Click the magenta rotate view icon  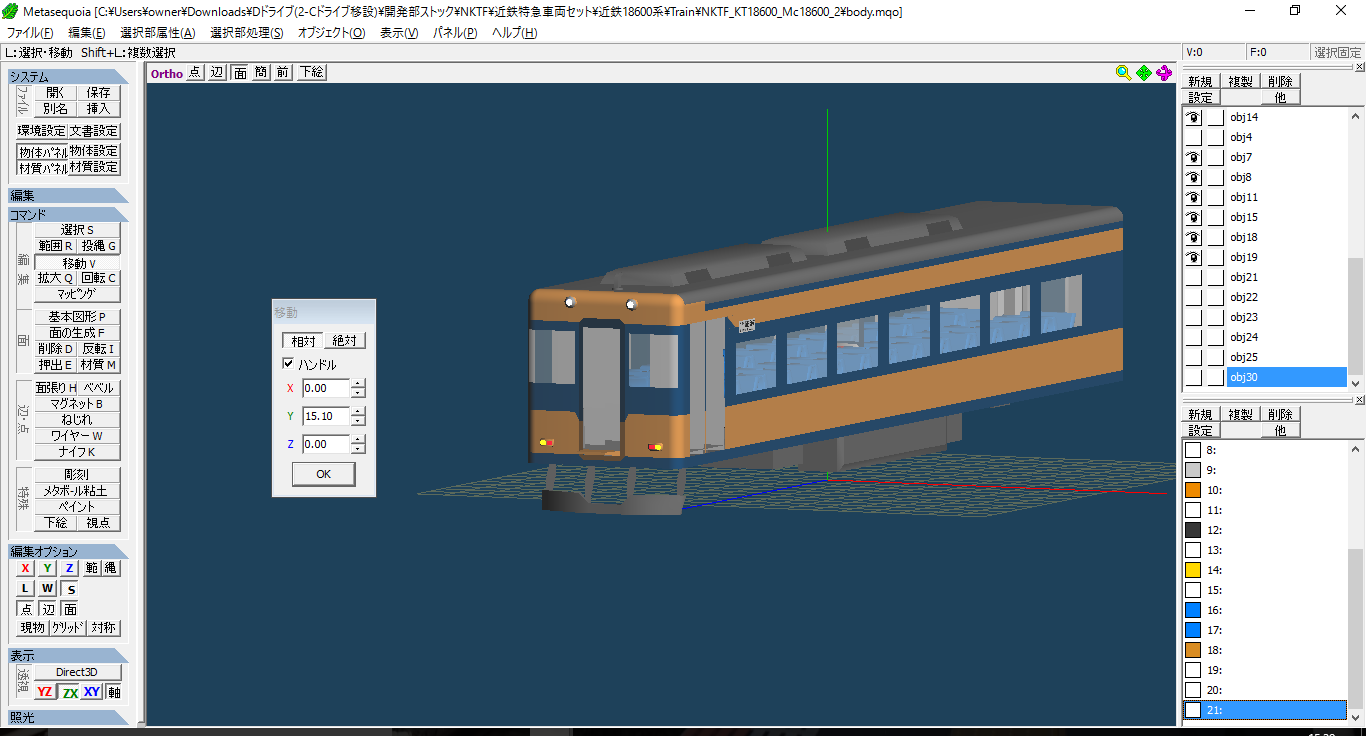pos(1164,73)
